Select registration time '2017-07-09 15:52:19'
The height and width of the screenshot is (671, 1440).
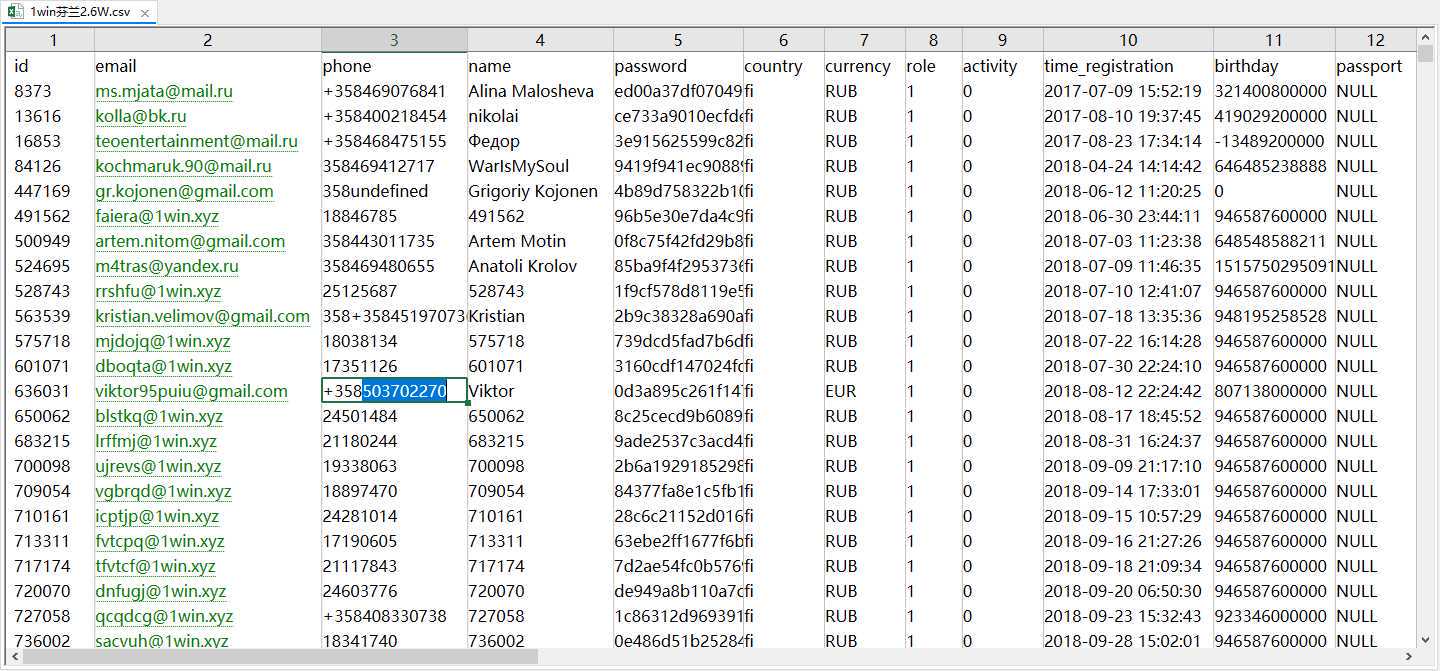click(x=1128, y=91)
